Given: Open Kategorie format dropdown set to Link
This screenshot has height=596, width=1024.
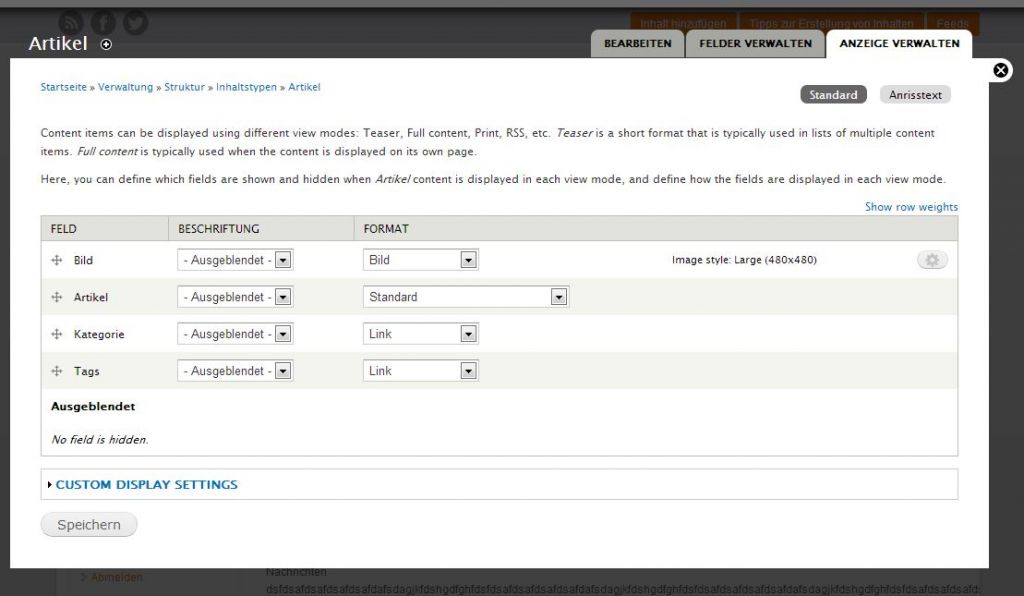Looking at the screenshot, I should click(421, 334).
